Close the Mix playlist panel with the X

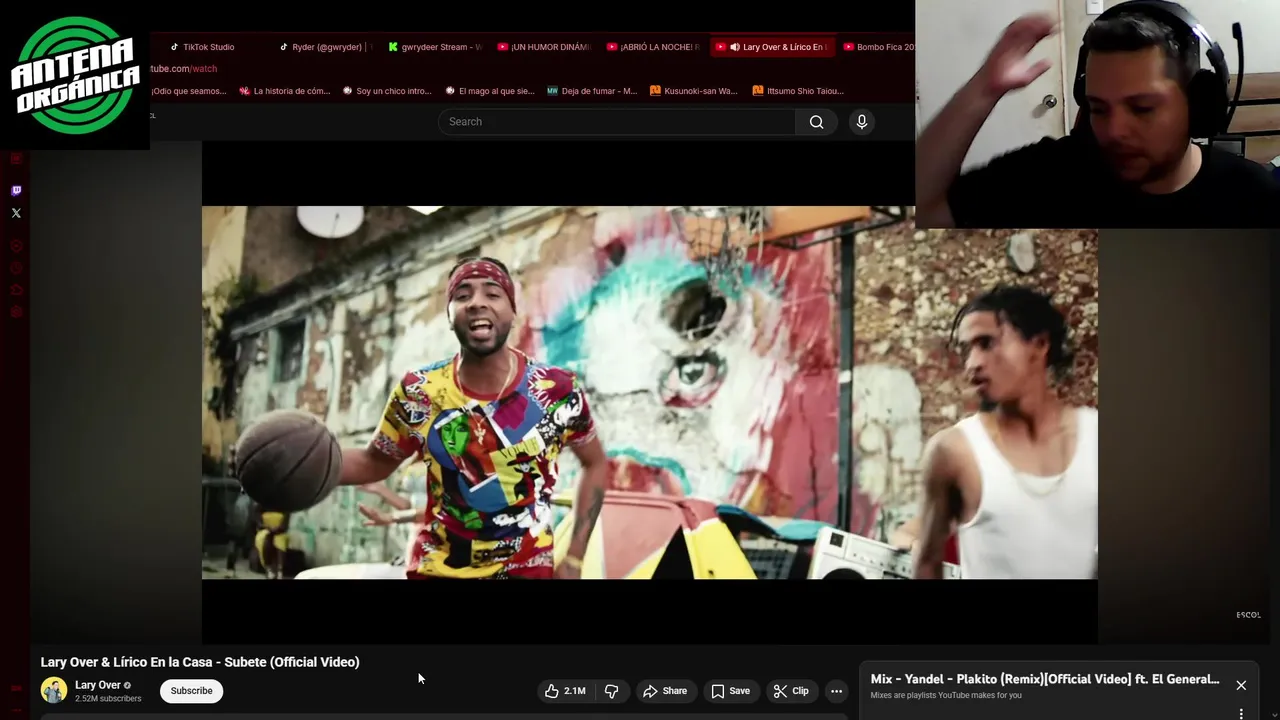[1241, 685]
